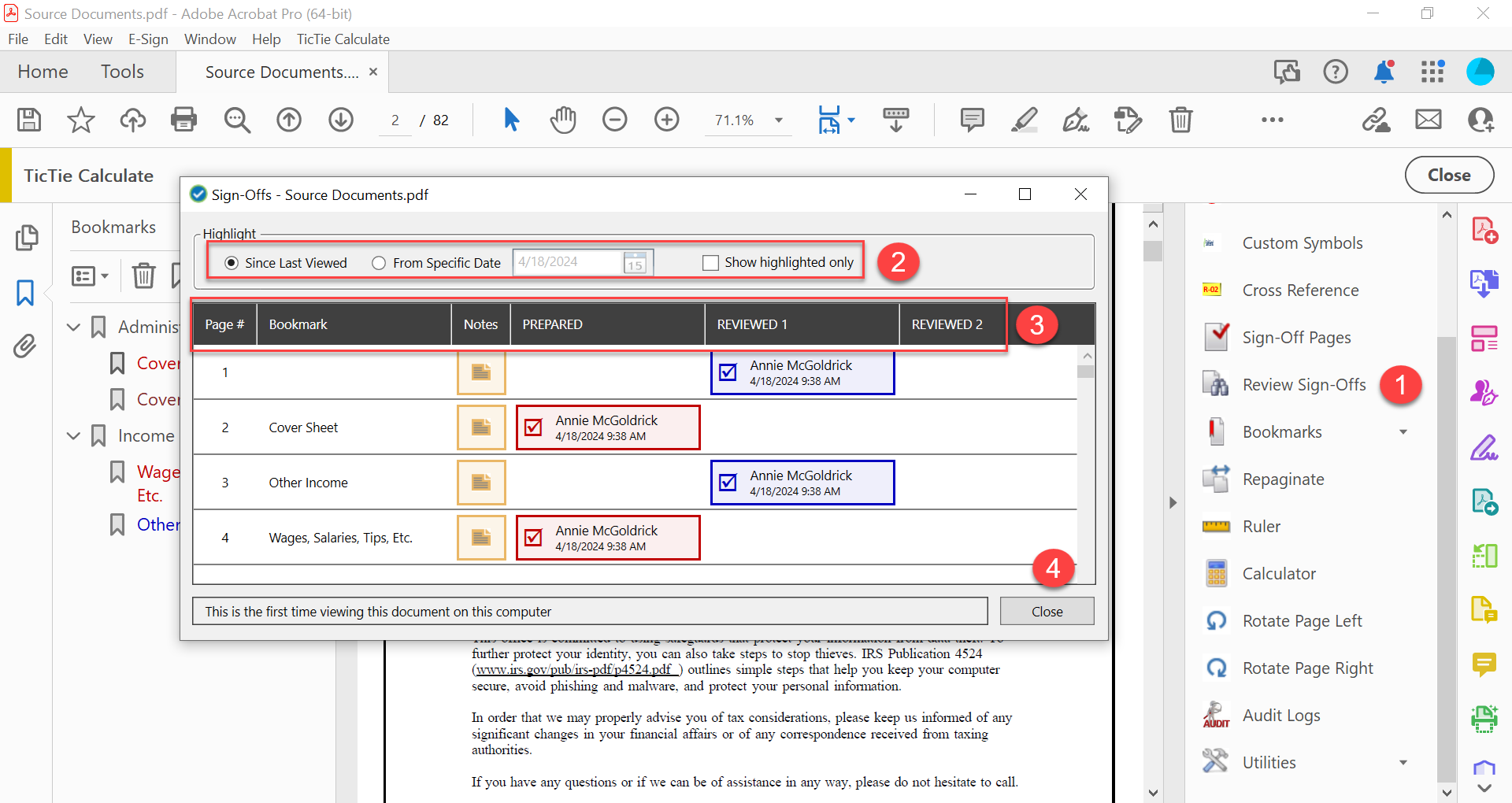
Task: Click Close button in Sign-Offs dialog
Action: (x=1047, y=612)
